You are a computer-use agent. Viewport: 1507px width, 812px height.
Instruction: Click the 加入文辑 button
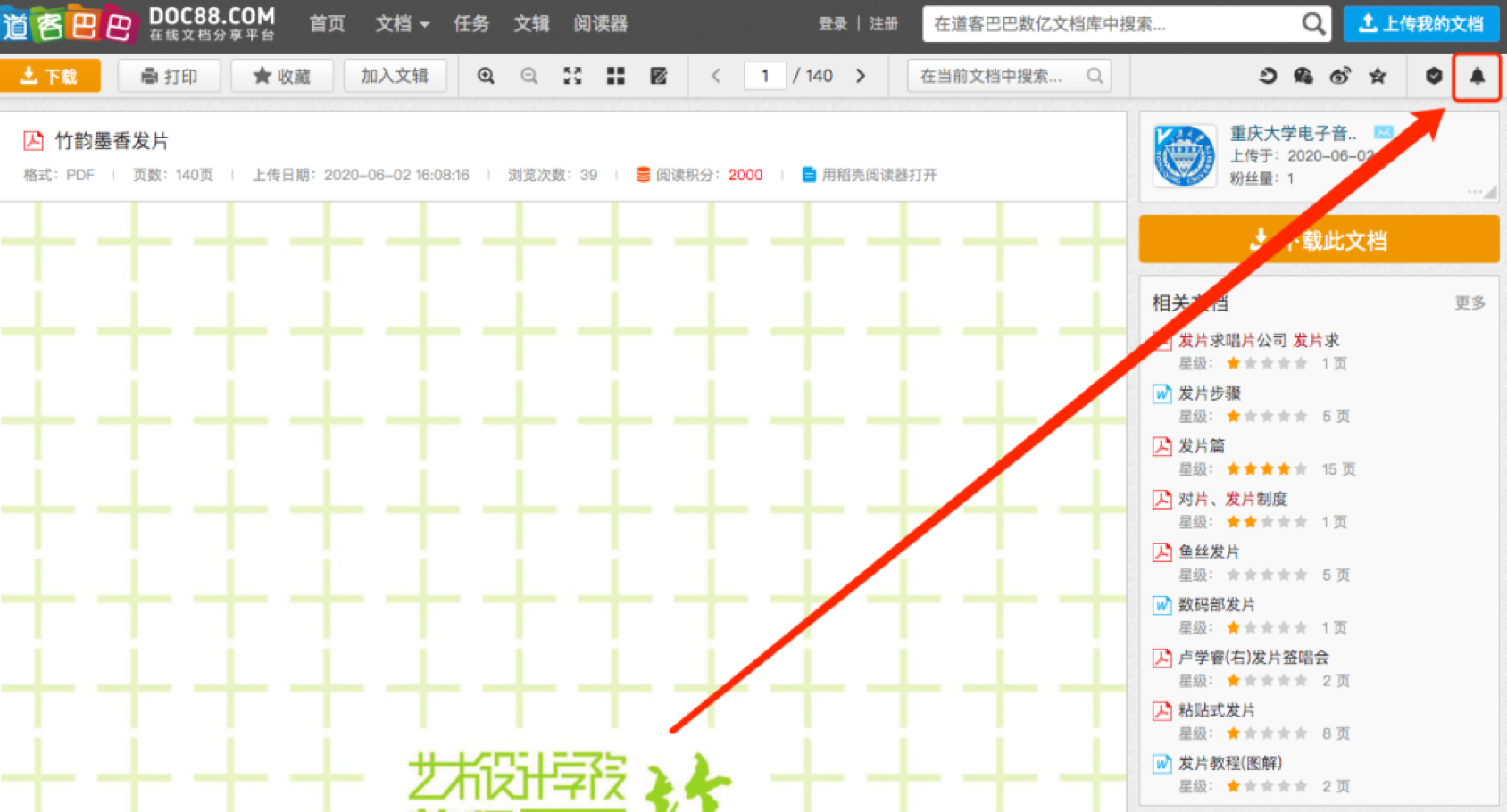pyautogui.click(x=395, y=76)
